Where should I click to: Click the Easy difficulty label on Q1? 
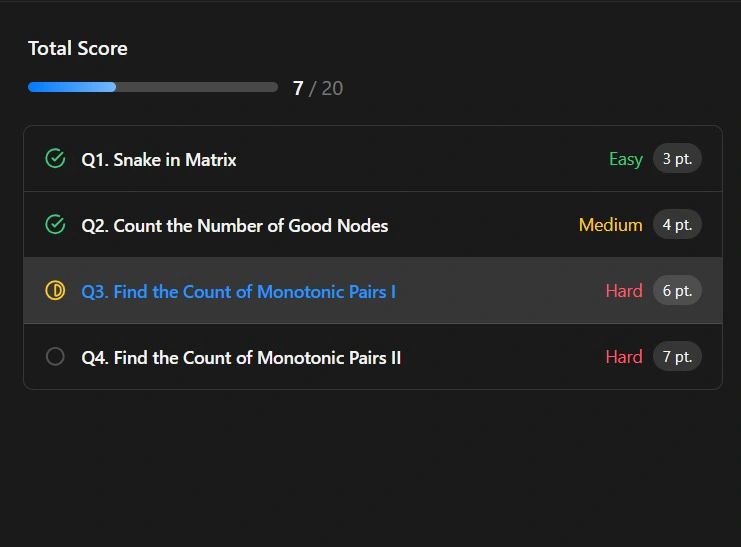click(626, 159)
